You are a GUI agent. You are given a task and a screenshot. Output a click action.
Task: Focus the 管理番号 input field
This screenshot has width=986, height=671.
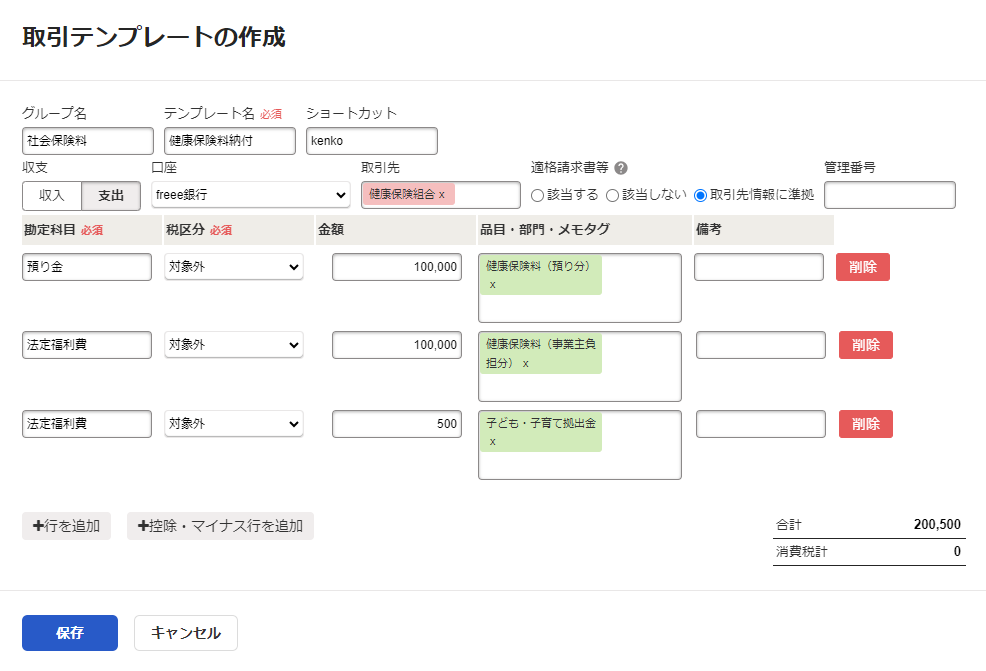pyautogui.click(x=890, y=195)
